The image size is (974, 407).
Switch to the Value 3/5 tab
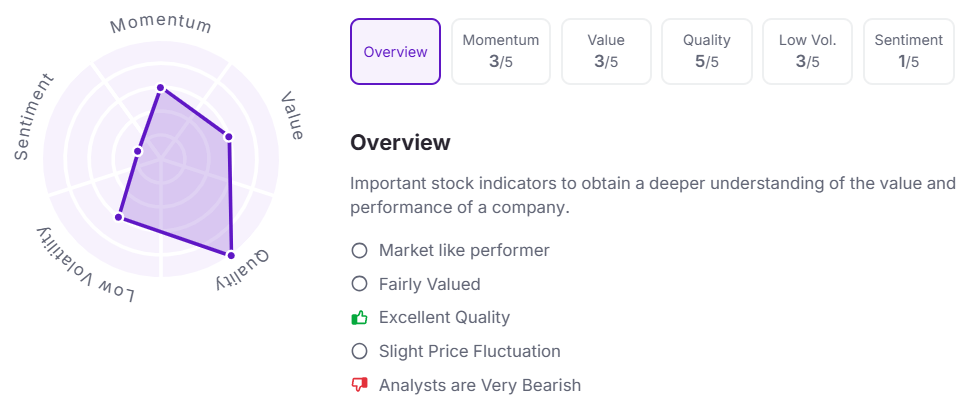(606, 51)
